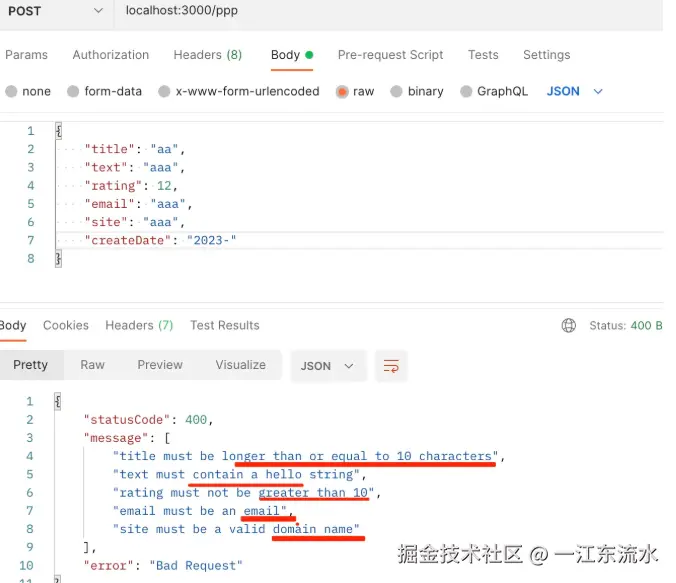
Task: Open the Test Results tab
Action: point(225,326)
